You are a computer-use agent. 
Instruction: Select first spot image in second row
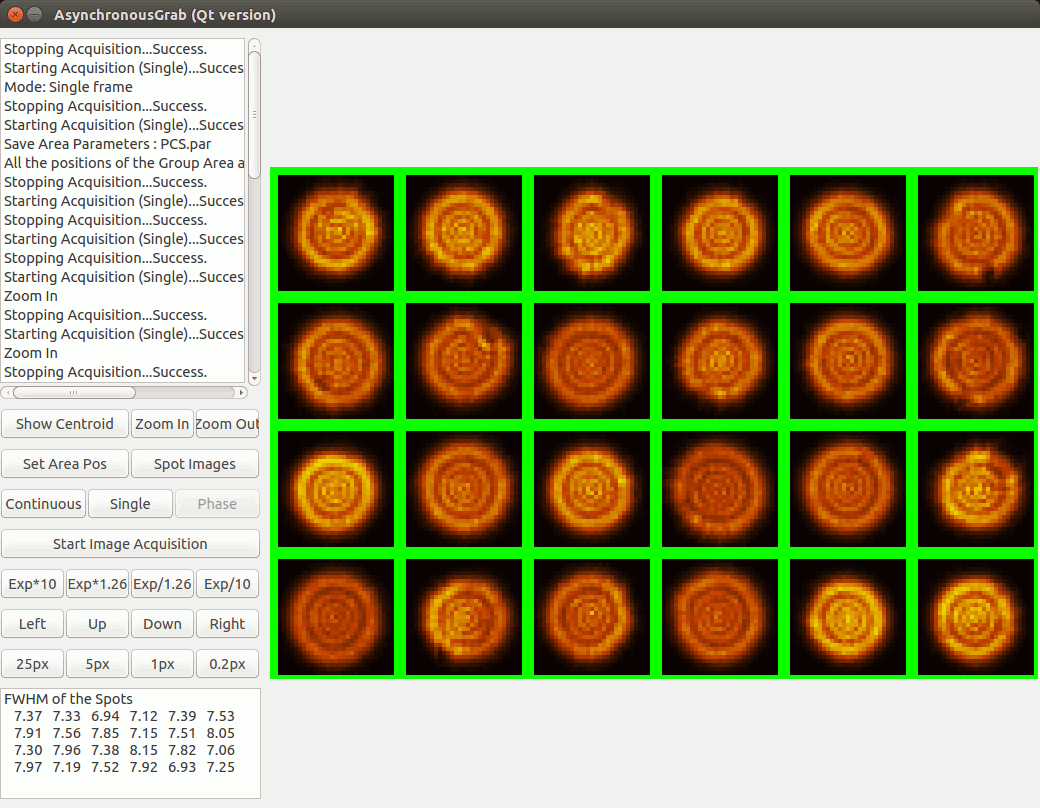(x=336, y=361)
